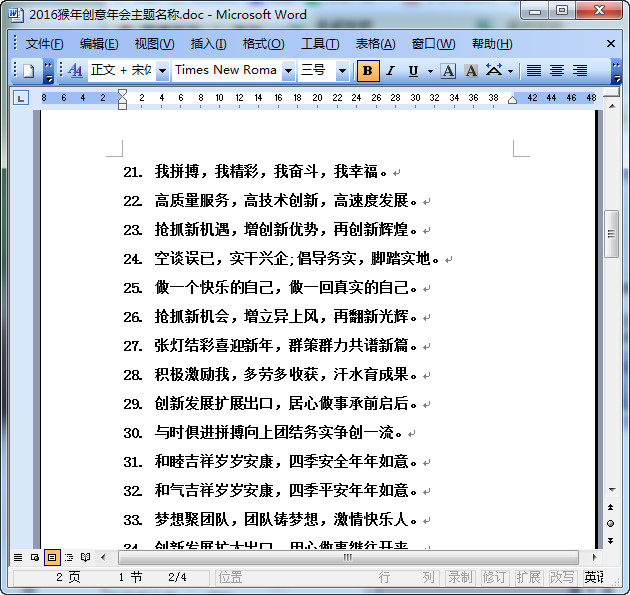Click the New Blank Document icon
The width and height of the screenshot is (630, 595).
[29, 71]
